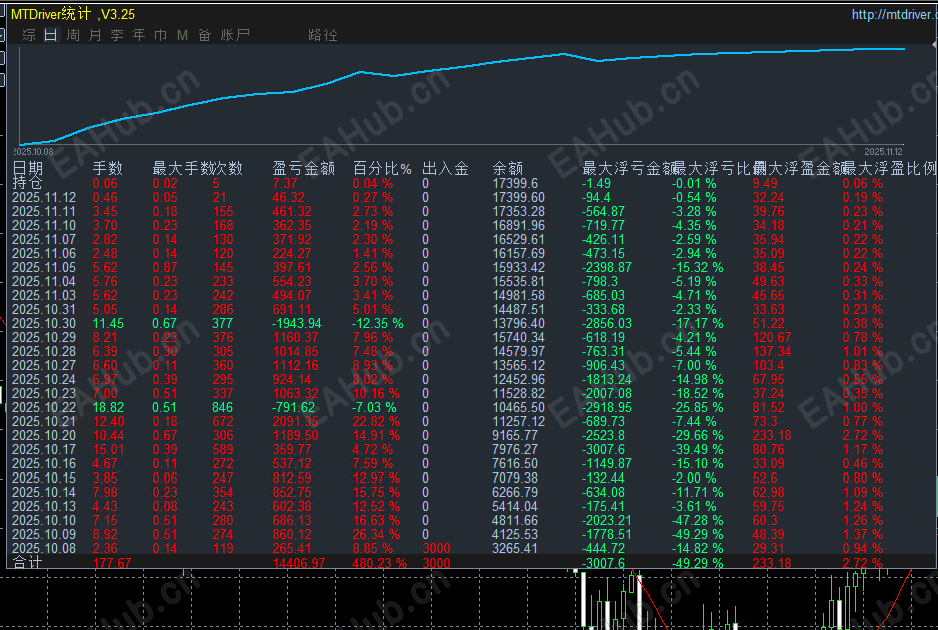The image size is (938, 630).
Task: Select the 综 summary tab
Action: point(27,34)
